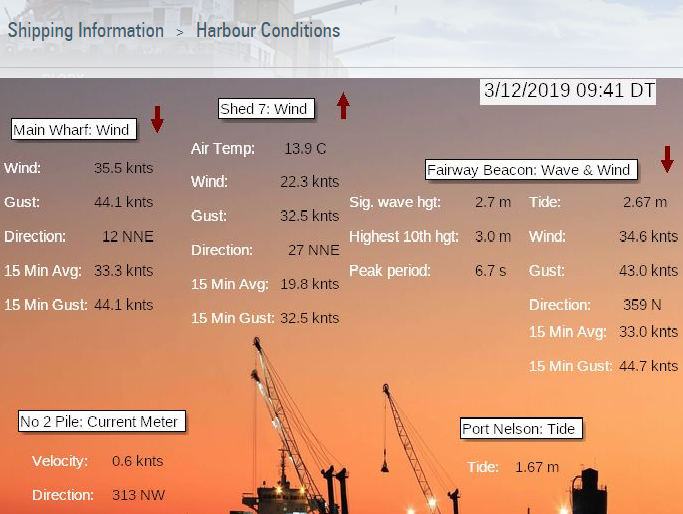The height and width of the screenshot is (514, 683).
Task: Click the Velocity: label
Action: click(60, 461)
